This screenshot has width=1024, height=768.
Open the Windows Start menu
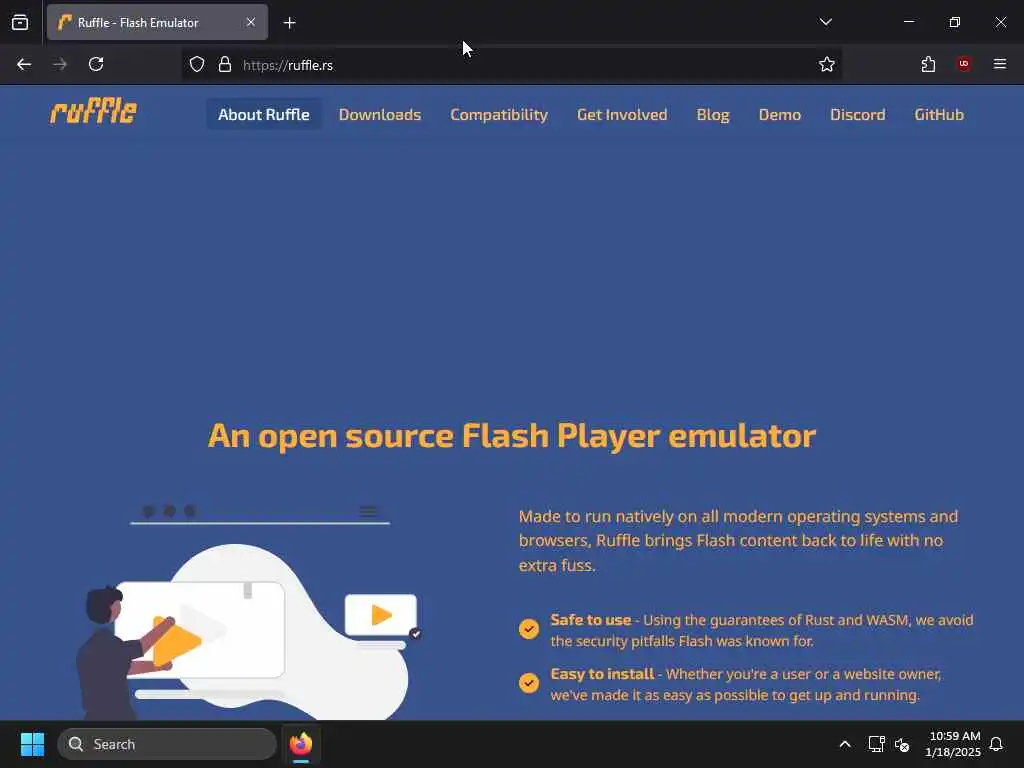coord(32,744)
